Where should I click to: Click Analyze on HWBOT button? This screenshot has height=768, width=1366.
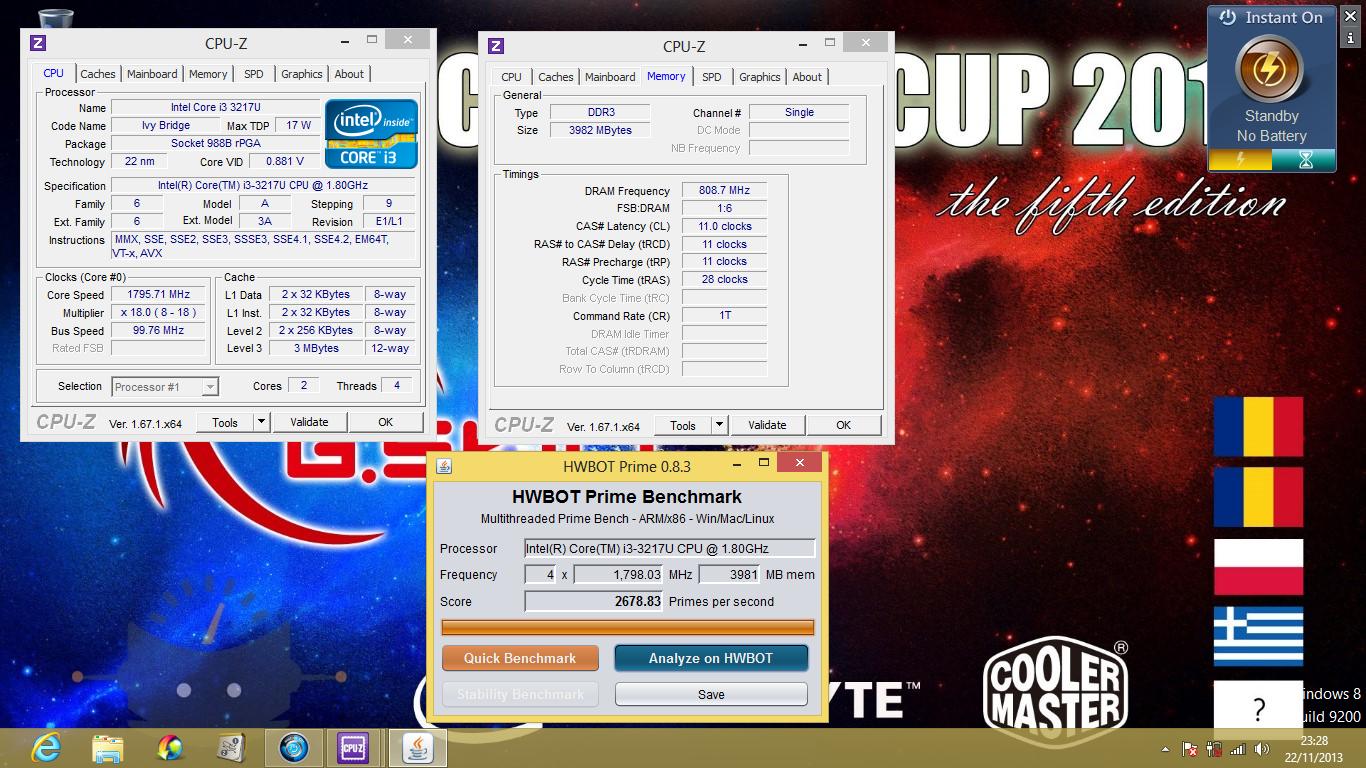click(711, 658)
